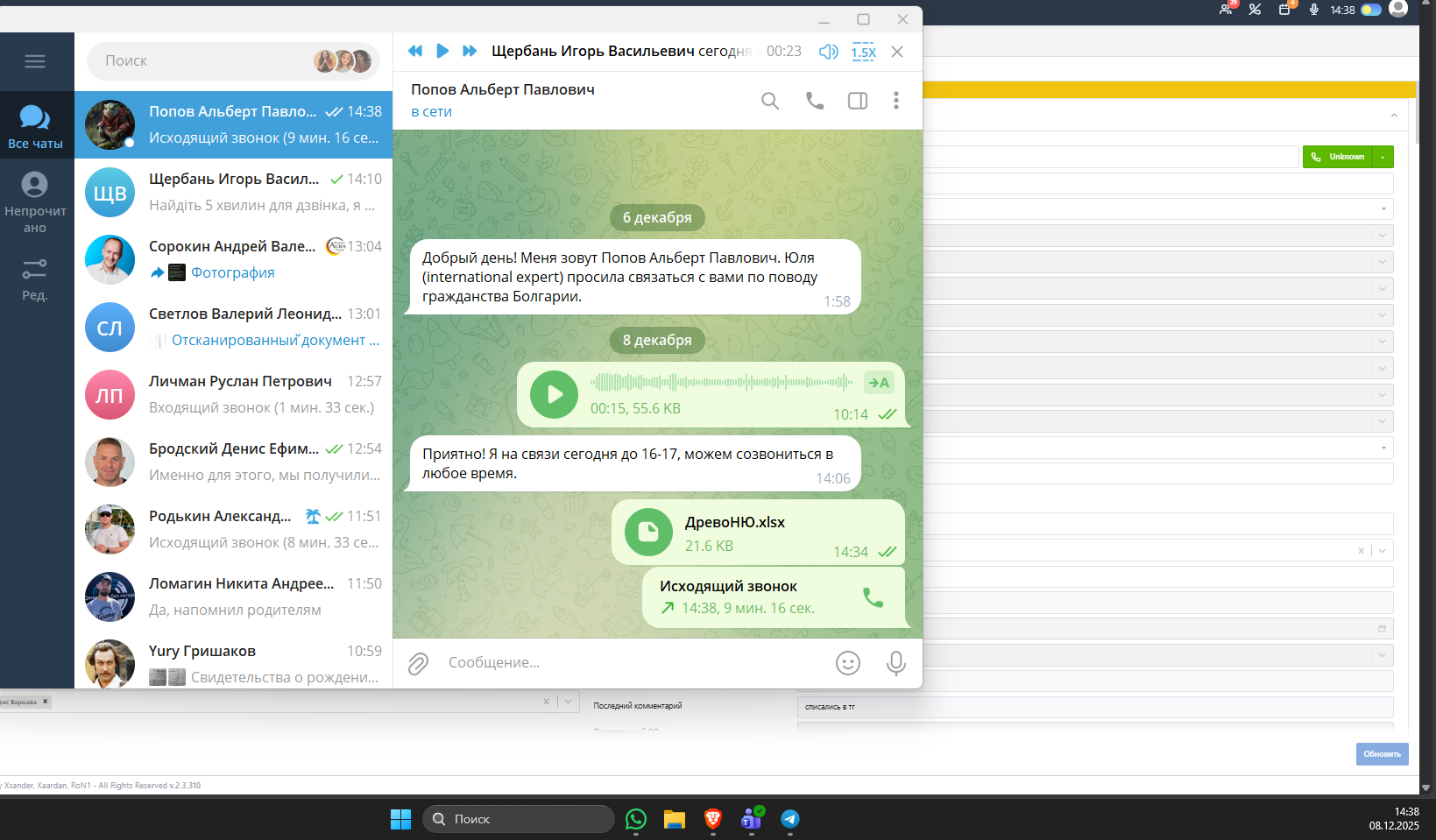
Task: Open CRM users icon with red badge
Action: pyautogui.click(x=1227, y=9)
